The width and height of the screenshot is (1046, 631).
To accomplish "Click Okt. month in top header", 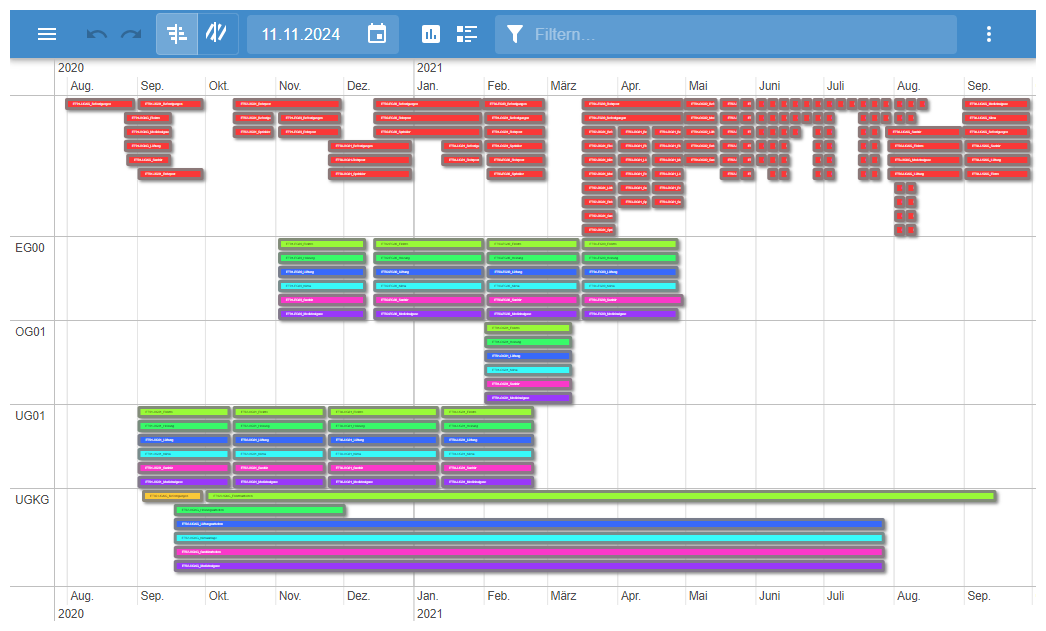I will pos(219,86).
